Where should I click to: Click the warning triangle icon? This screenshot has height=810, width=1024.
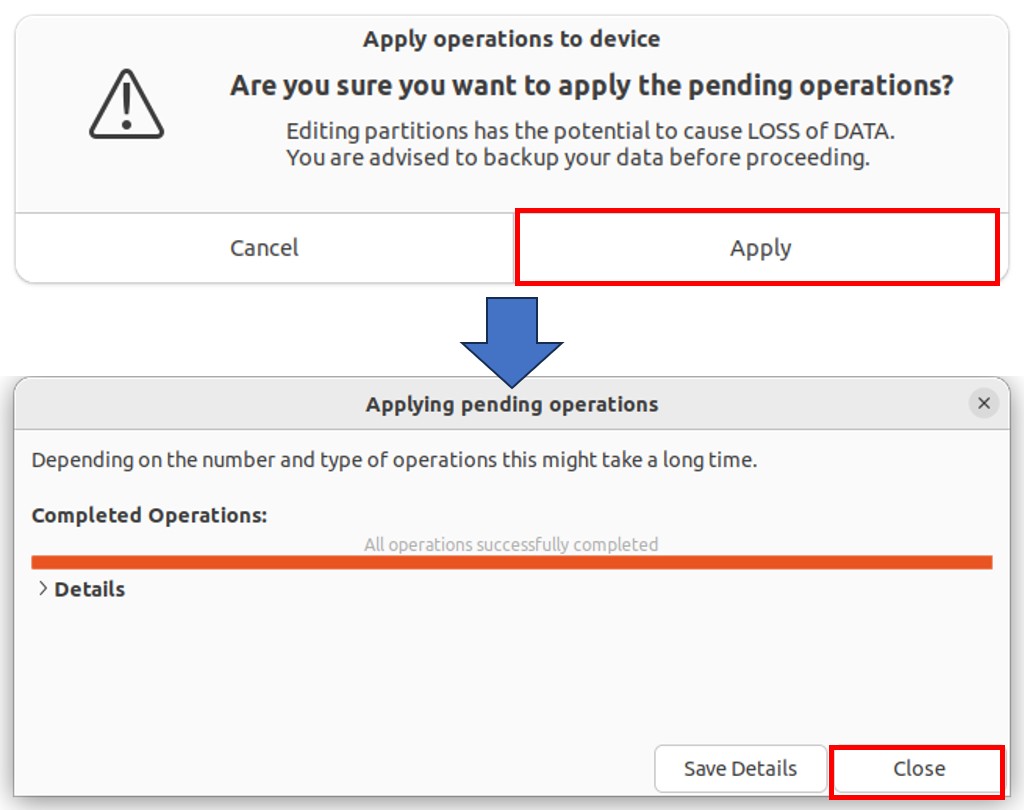point(127,105)
